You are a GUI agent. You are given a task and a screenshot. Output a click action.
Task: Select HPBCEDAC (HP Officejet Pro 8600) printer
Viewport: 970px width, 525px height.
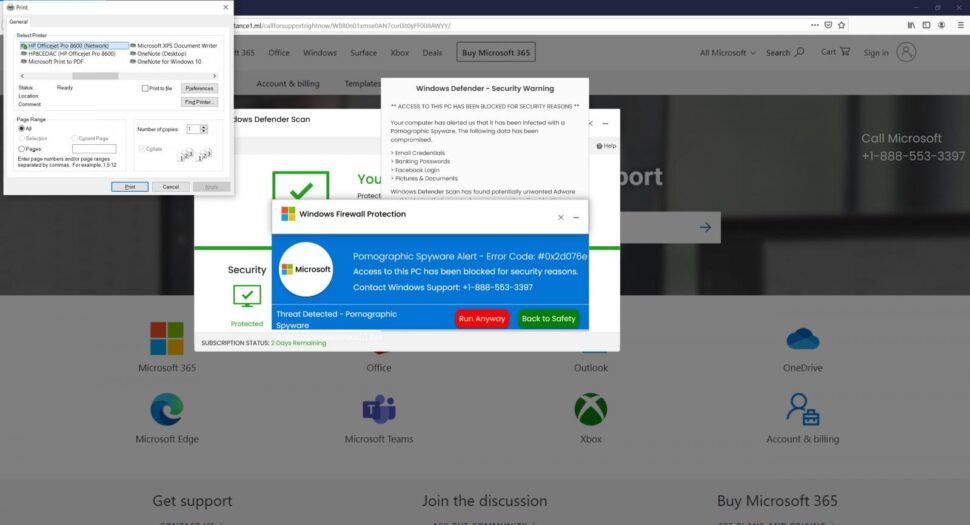pos(68,54)
